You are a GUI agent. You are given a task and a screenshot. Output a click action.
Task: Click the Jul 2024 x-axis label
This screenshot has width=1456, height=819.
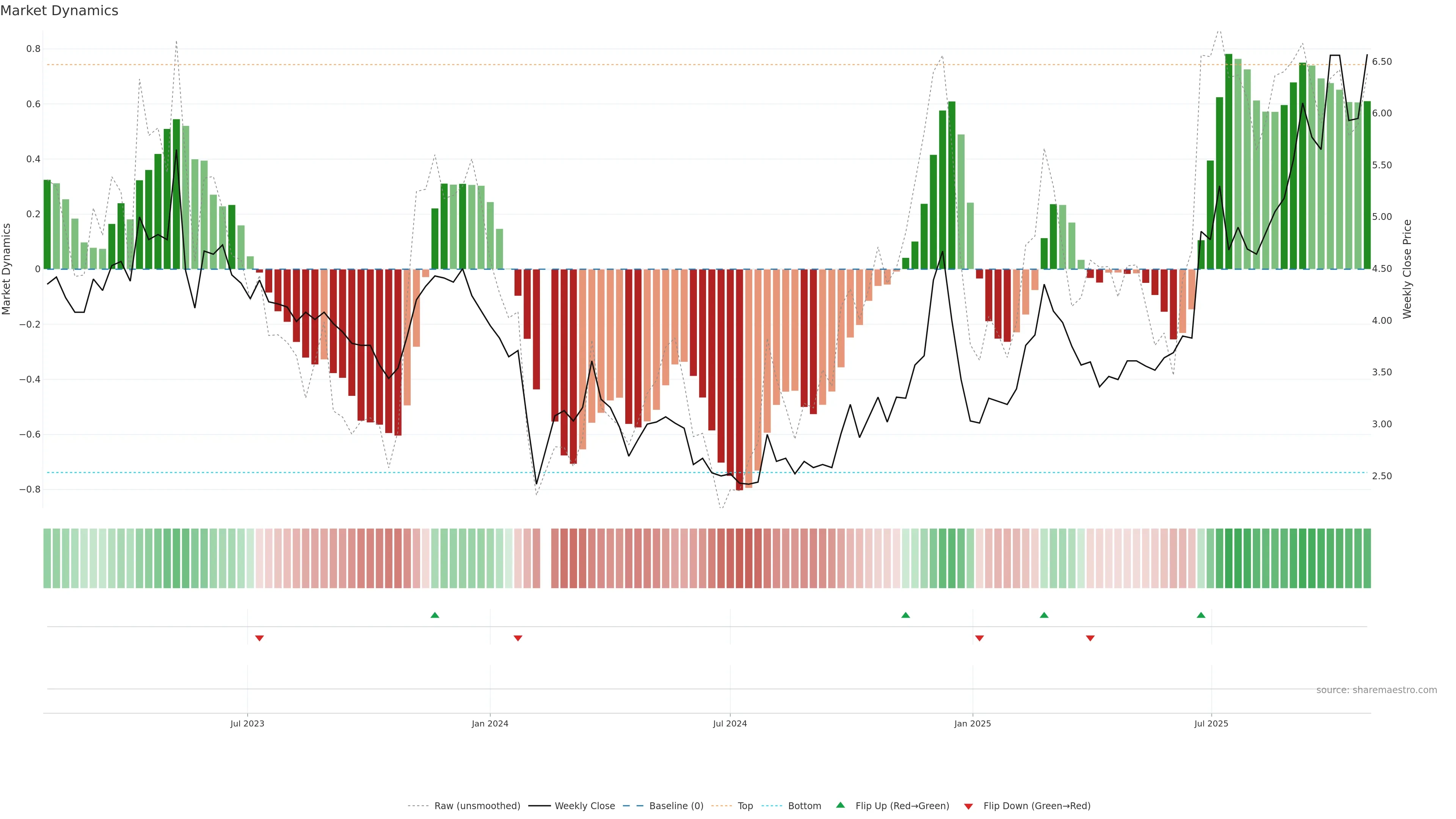(x=730, y=723)
